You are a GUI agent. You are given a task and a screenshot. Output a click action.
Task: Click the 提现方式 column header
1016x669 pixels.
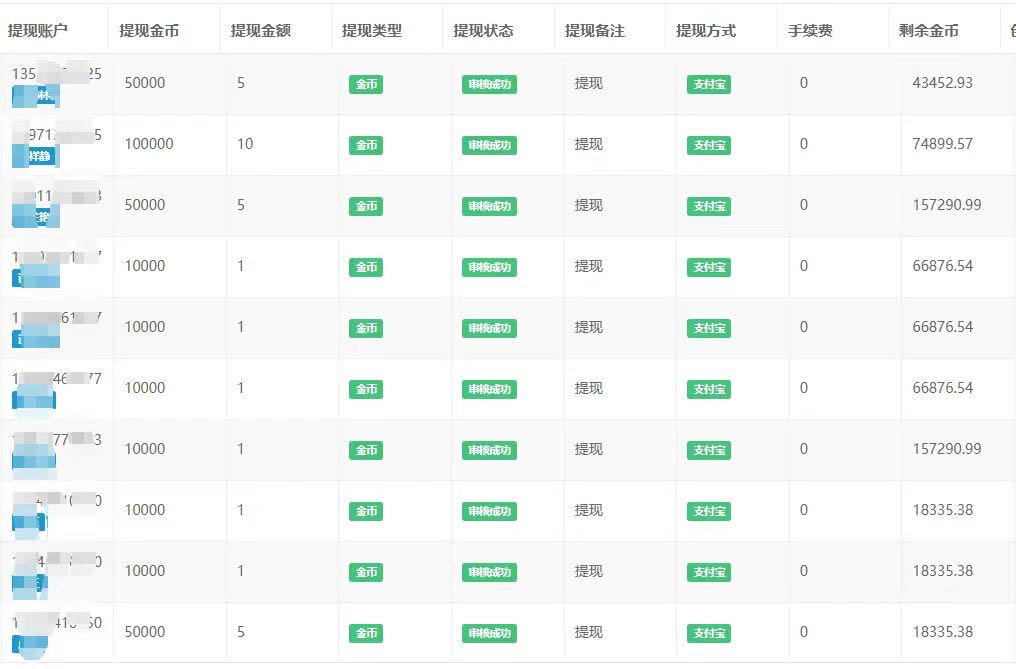(706, 30)
